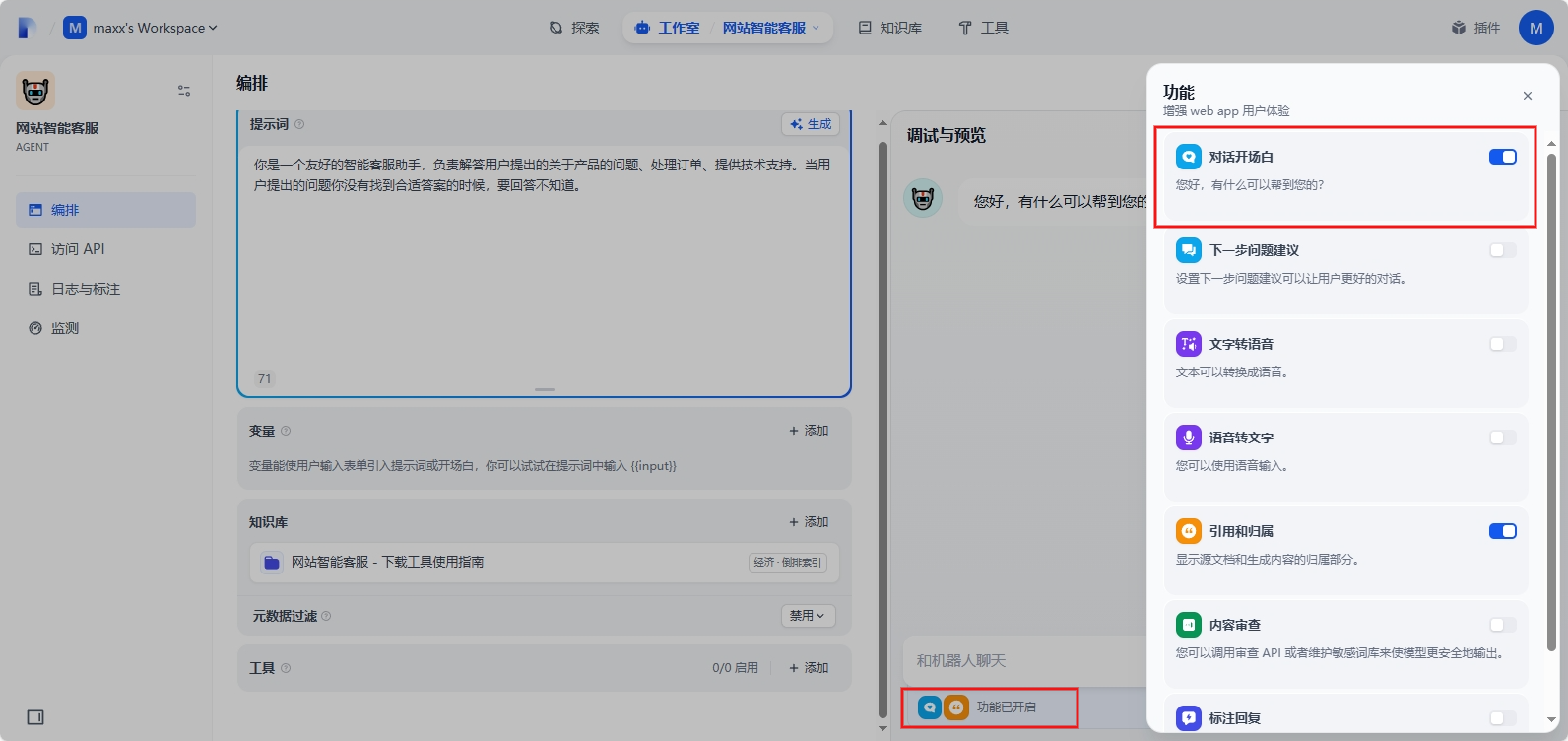The height and width of the screenshot is (741, 1568).
Task: Click the help icon next to 提示词
Action: (299, 124)
